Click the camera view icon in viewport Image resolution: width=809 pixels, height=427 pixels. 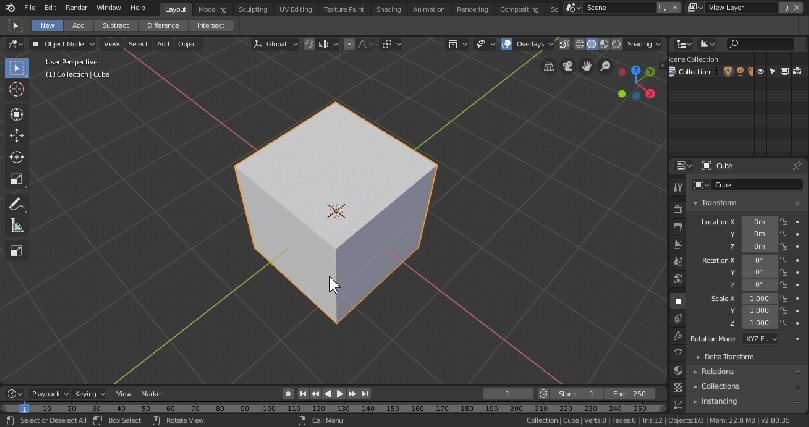pos(567,67)
